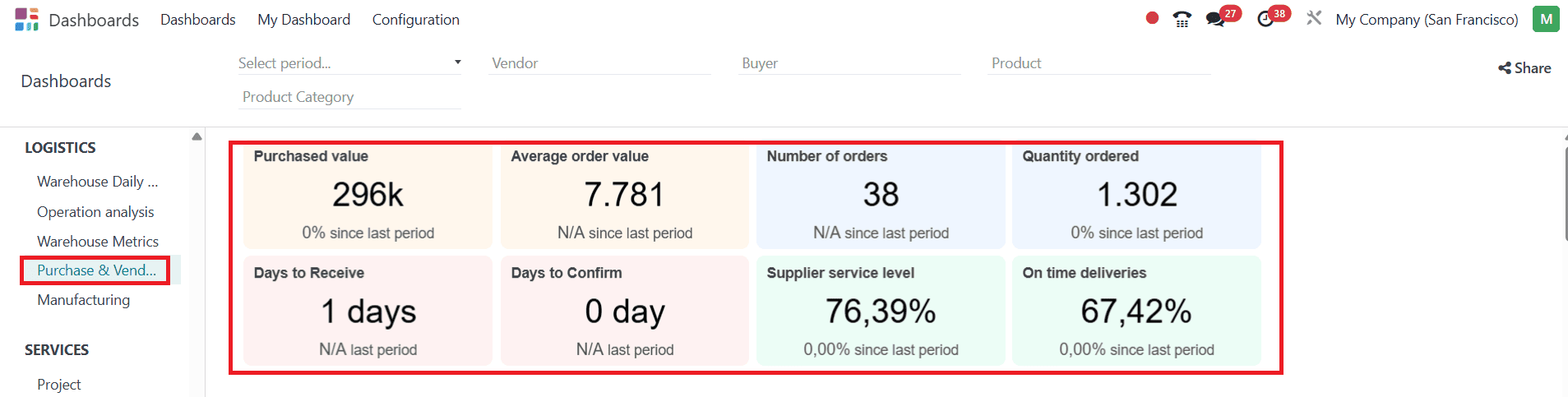Open the Quantity ordered 1.302 card
1568x397 pixels.
tap(1136, 196)
